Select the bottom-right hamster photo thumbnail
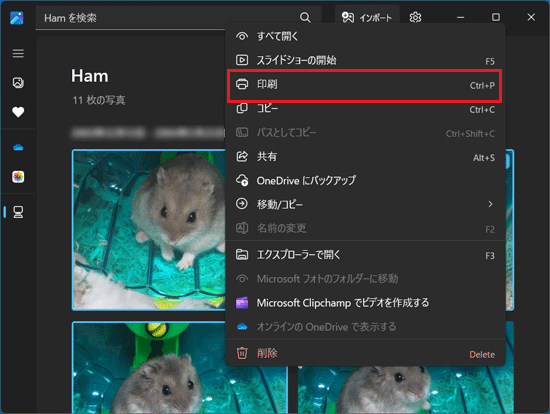Image resolution: width=550 pixels, height=414 pixels. pyautogui.click(x=406, y=389)
